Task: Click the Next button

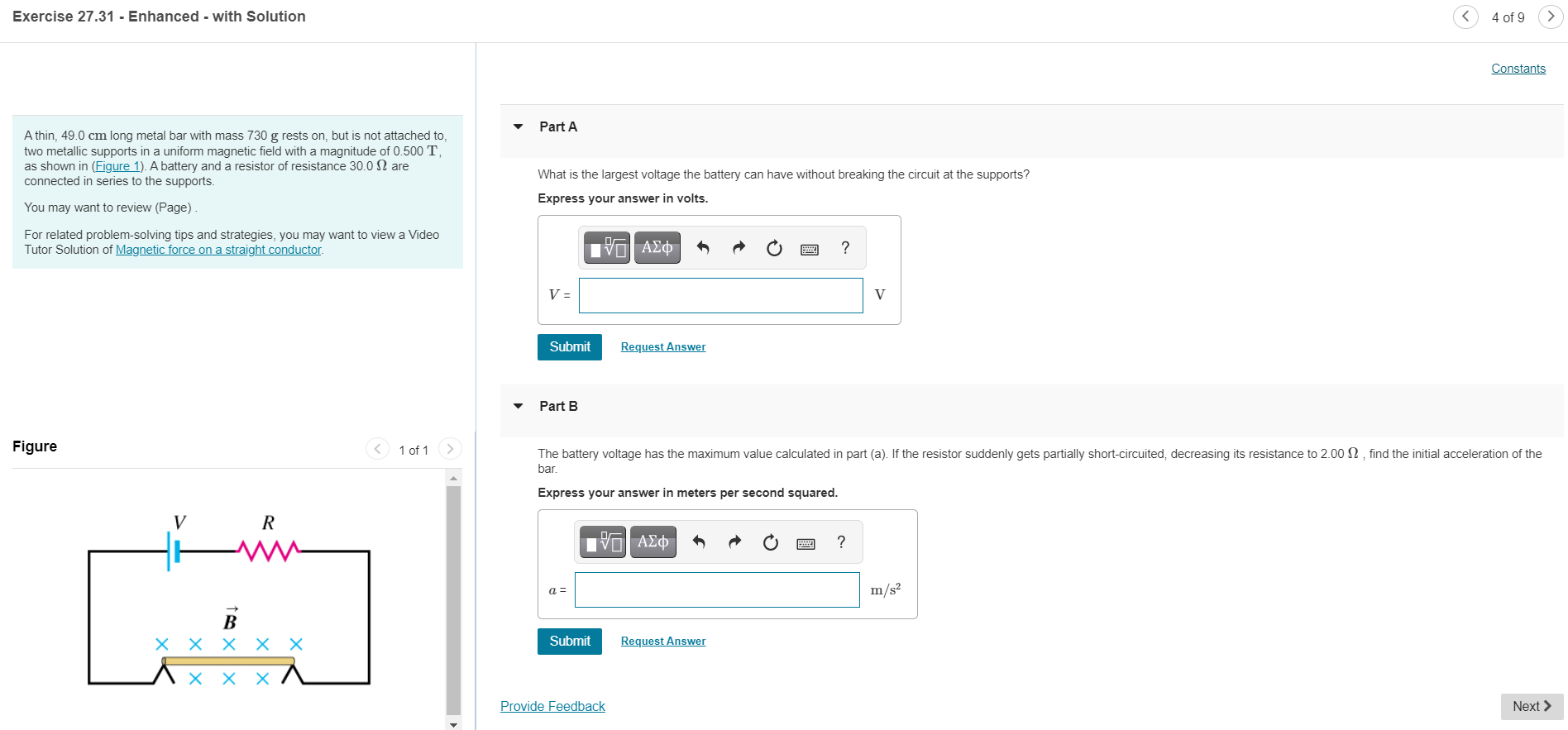Action: click(x=1532, y=706)
